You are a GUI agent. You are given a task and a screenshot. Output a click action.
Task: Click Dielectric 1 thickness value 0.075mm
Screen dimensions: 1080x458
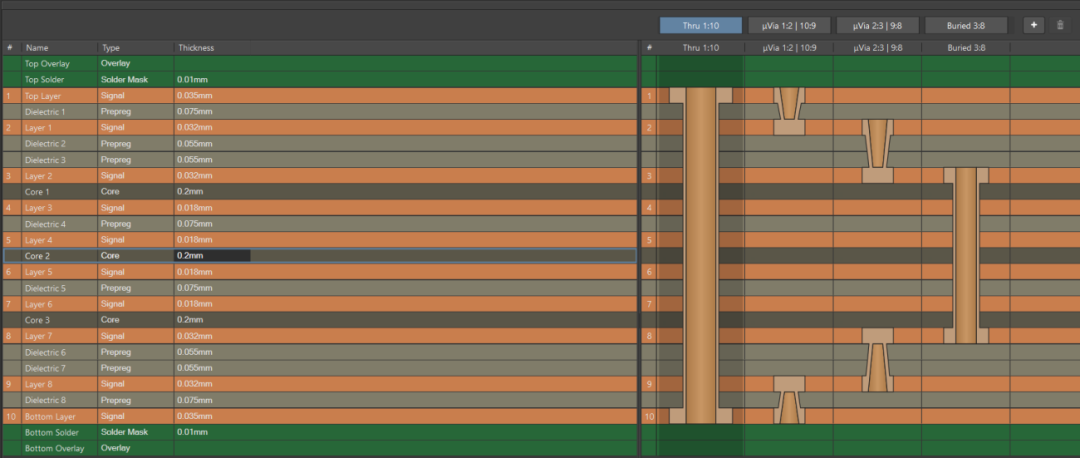[x=195, y=112]
